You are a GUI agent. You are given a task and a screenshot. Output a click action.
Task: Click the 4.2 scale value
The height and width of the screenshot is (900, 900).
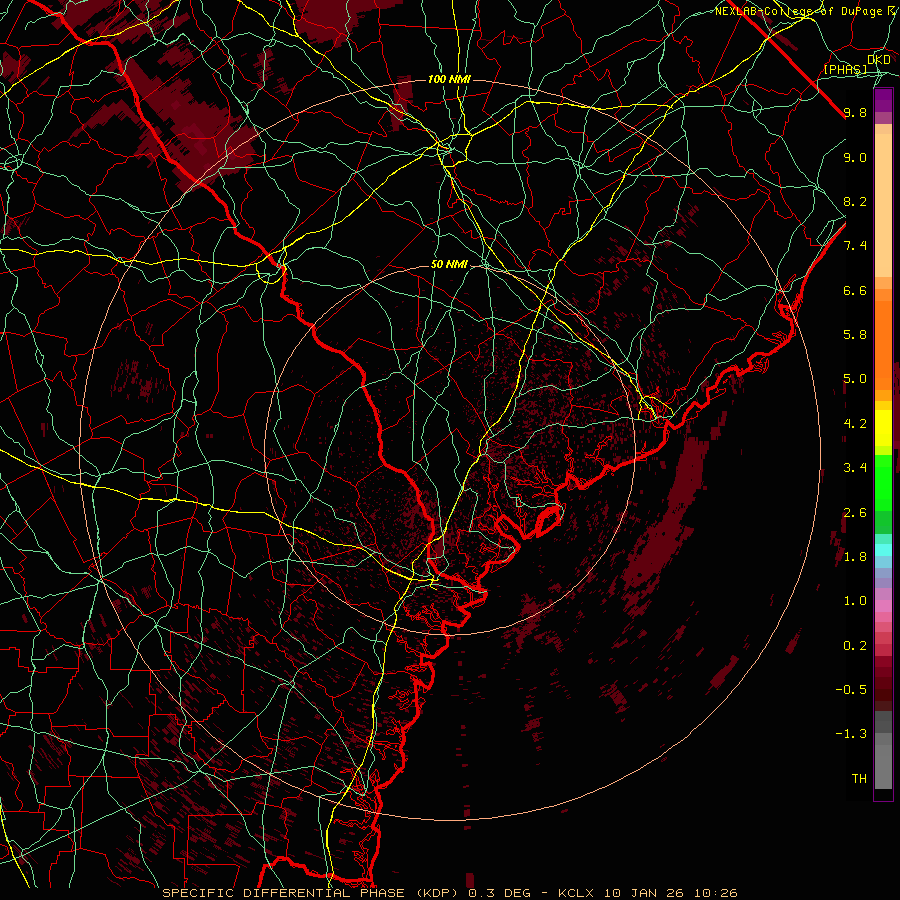(x=855, y=424)
